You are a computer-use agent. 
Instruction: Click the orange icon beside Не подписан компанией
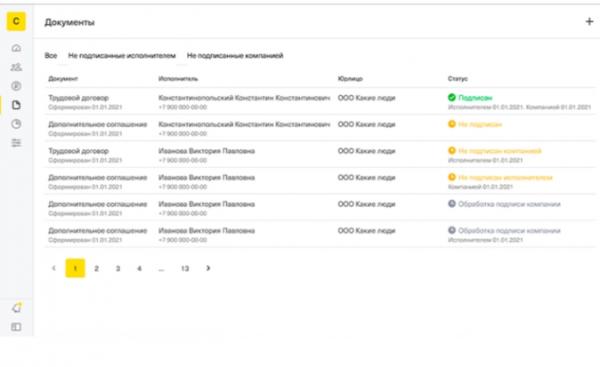coord(452,151)
